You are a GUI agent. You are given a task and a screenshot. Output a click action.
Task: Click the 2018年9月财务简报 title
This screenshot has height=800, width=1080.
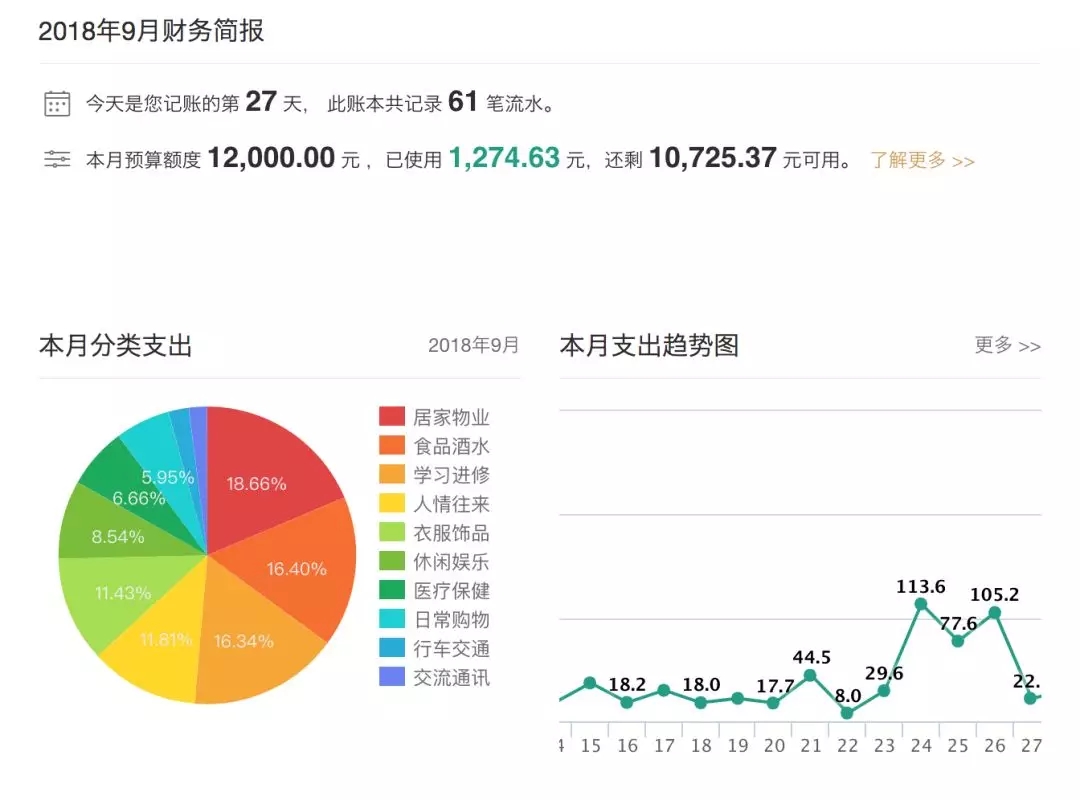[152, 31]
